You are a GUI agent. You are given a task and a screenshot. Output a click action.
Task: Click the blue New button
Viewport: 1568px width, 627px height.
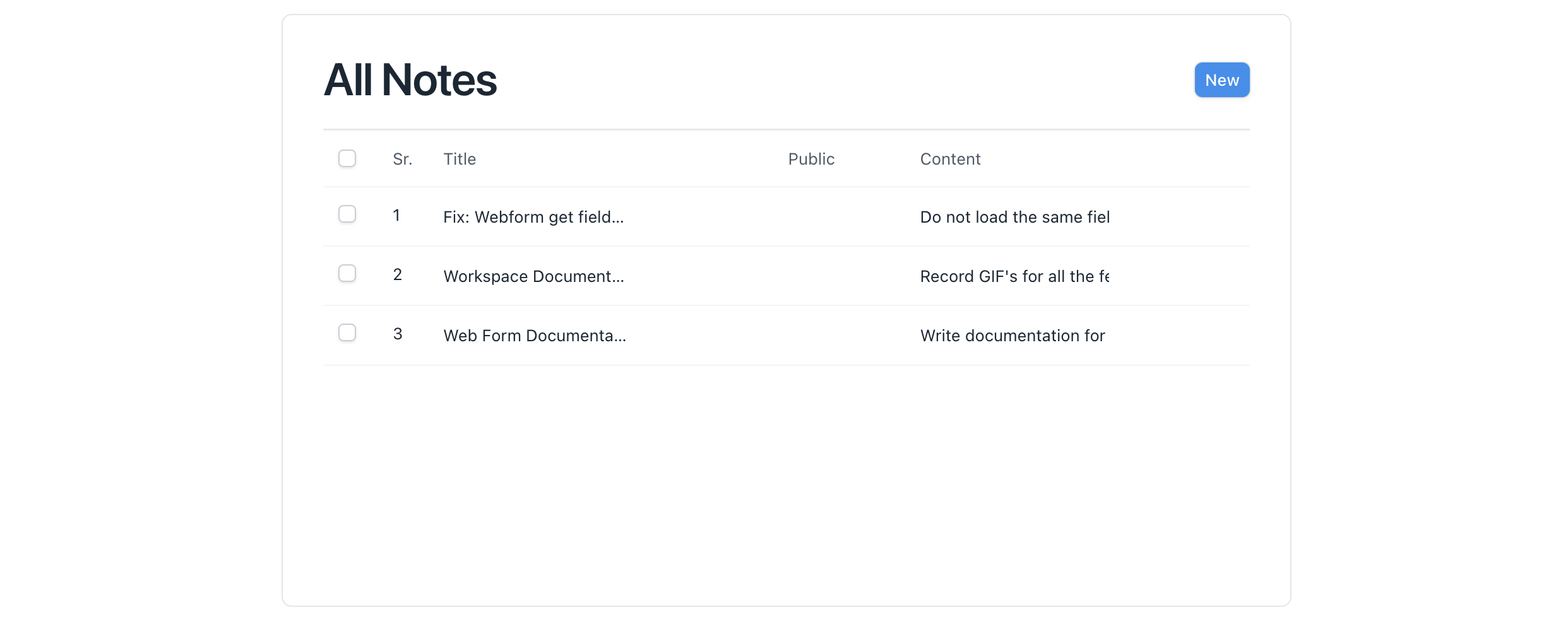point(1221,79)
